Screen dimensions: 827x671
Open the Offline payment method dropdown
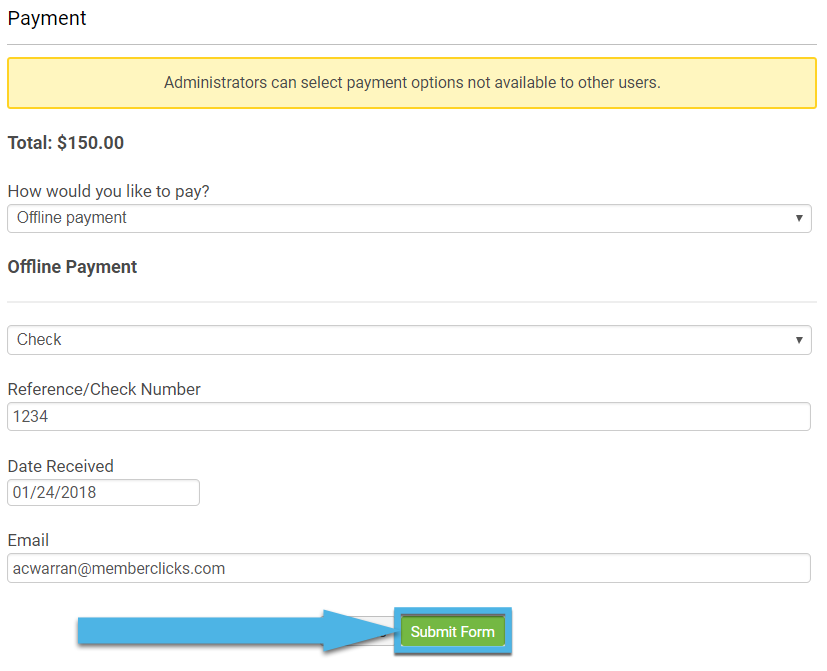pyautogui.click(x=409, y=218)
